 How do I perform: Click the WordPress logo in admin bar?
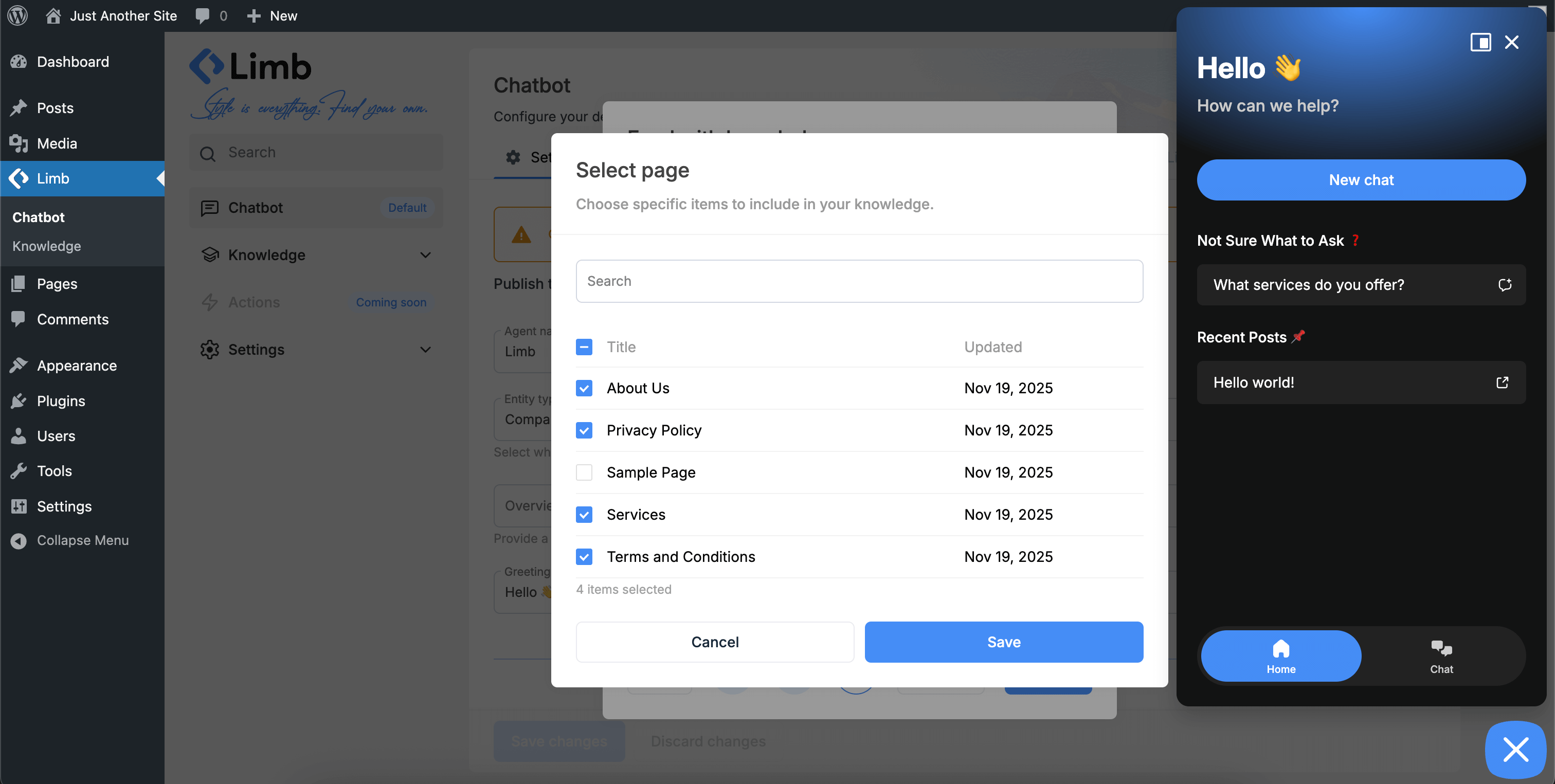click(17, 16)
